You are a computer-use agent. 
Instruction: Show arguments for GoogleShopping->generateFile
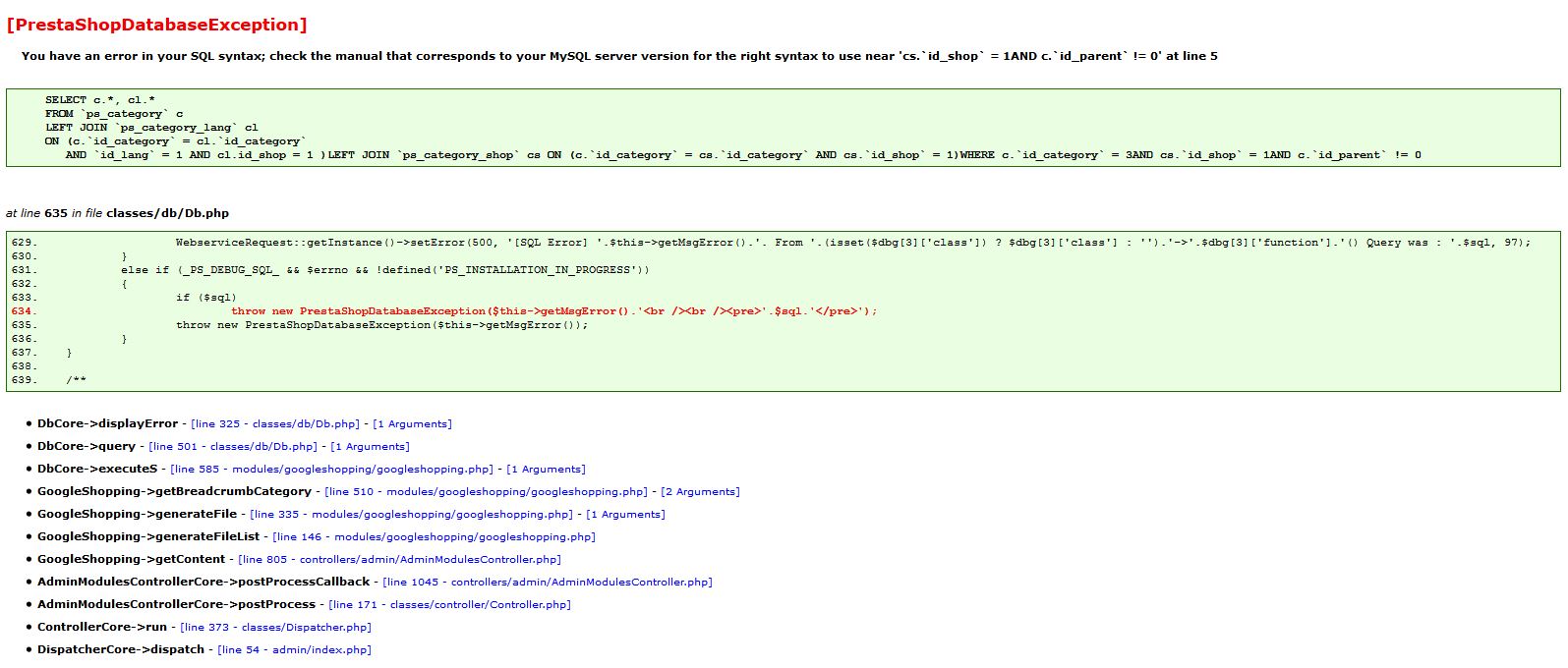[x=625, y=515]
